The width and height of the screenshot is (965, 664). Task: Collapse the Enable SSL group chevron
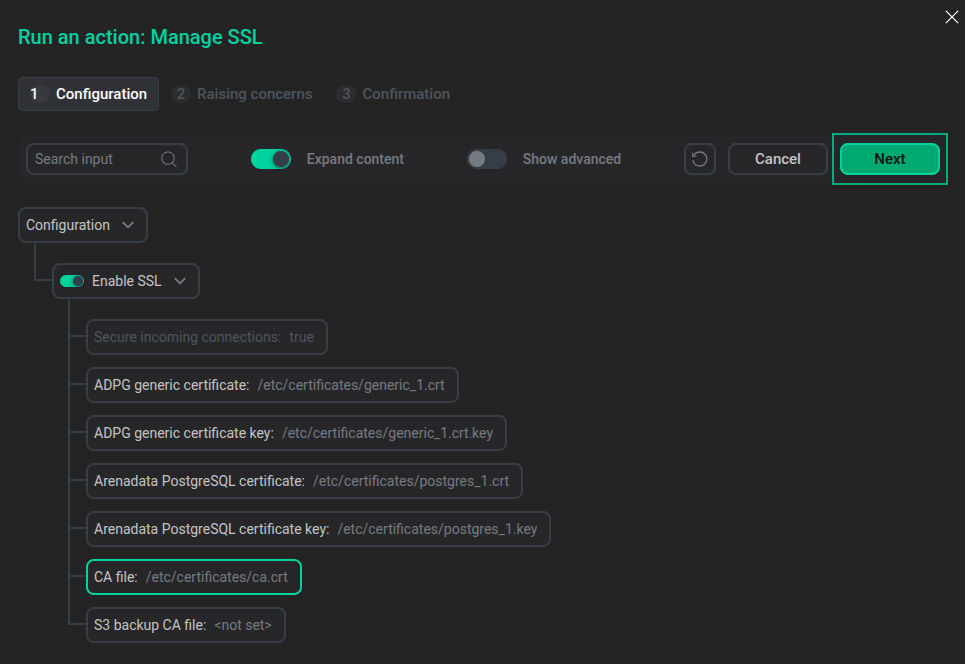(180, 281)
